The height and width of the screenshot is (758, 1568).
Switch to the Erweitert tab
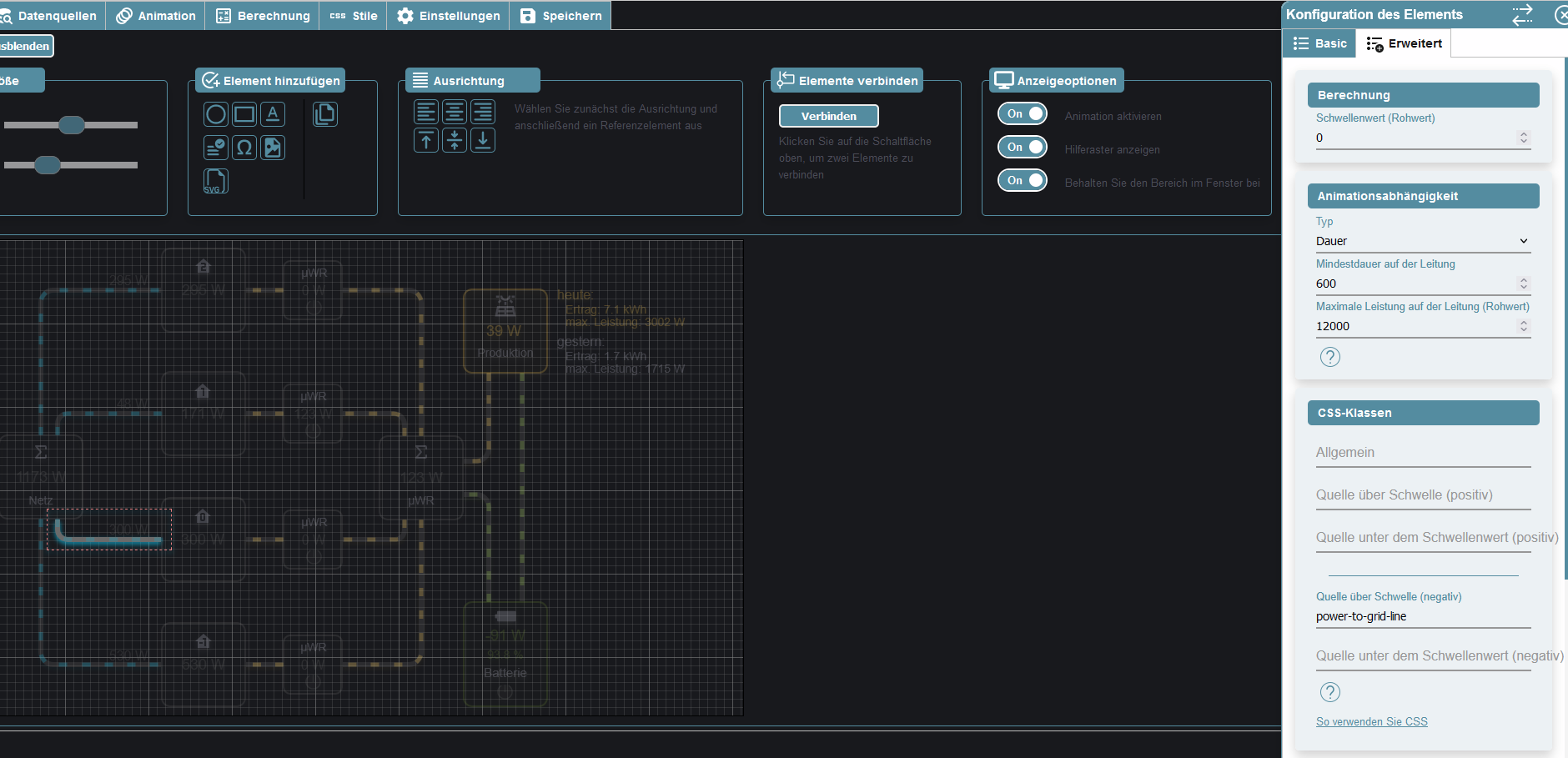[x=1405, y=43]
